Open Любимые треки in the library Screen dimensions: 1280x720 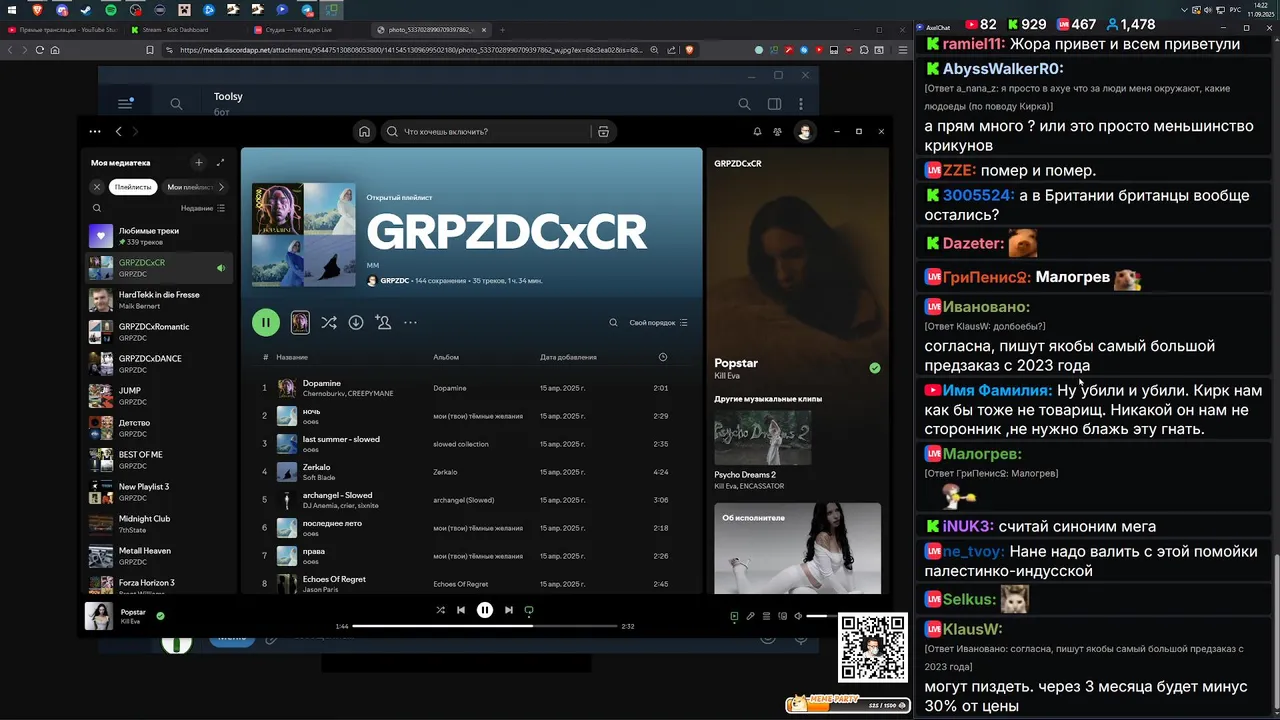coord(160,236)
